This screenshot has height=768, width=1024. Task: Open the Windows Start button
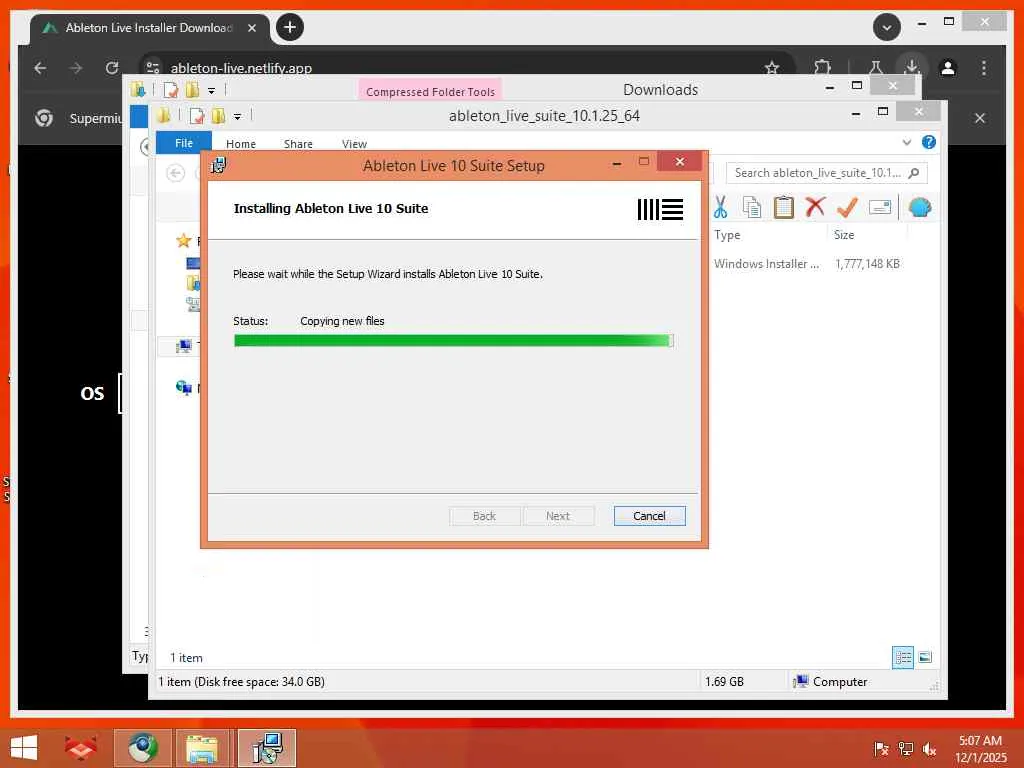pyautogui.click(x=24, y=748)
